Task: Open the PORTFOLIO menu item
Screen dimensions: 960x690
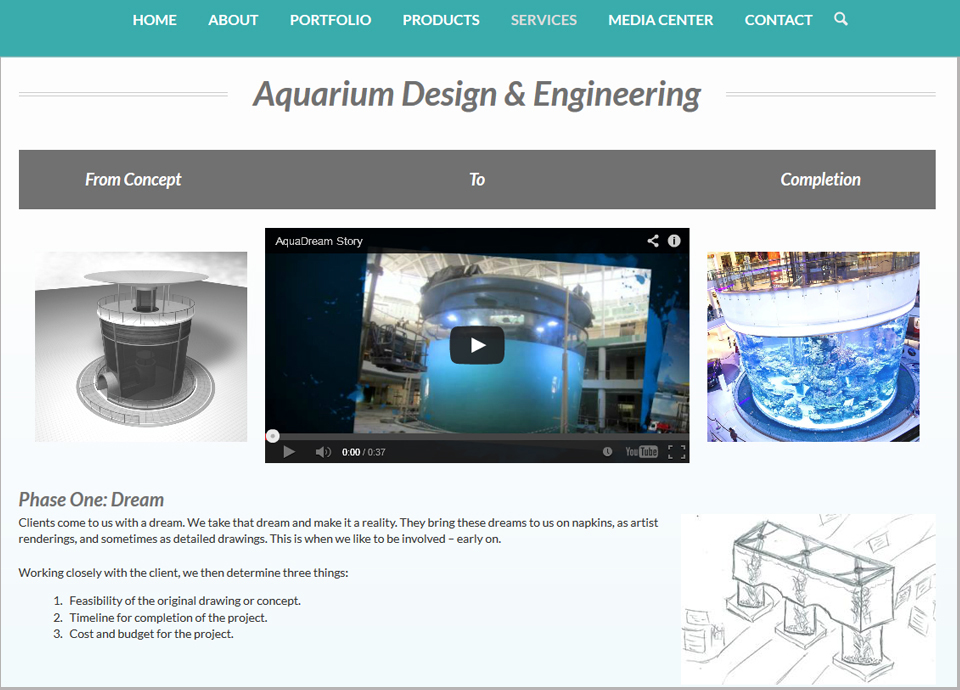Action: pyautogui.click(x=330, y=20)
